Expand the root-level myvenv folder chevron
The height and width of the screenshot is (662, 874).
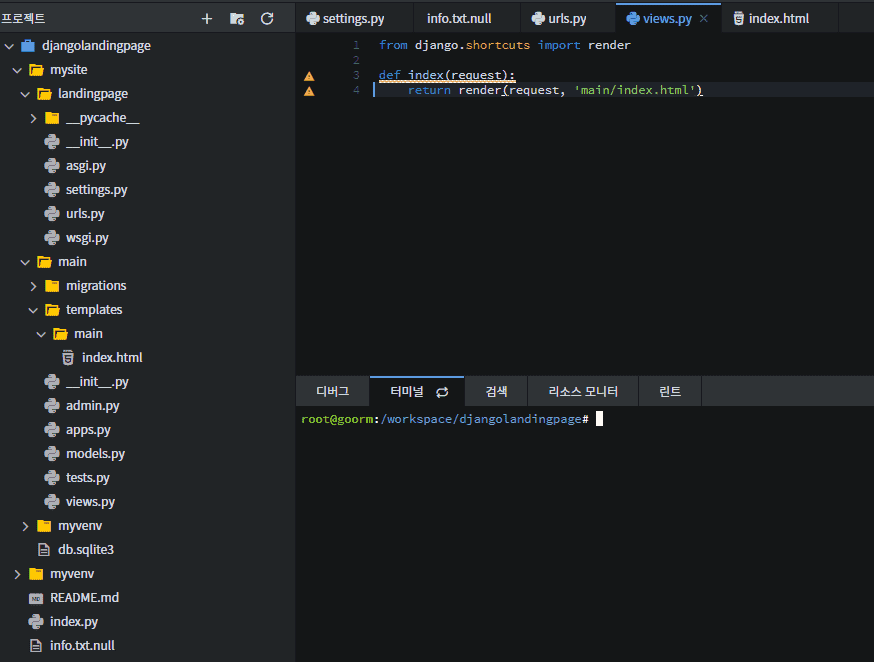(x=17, y=574)
